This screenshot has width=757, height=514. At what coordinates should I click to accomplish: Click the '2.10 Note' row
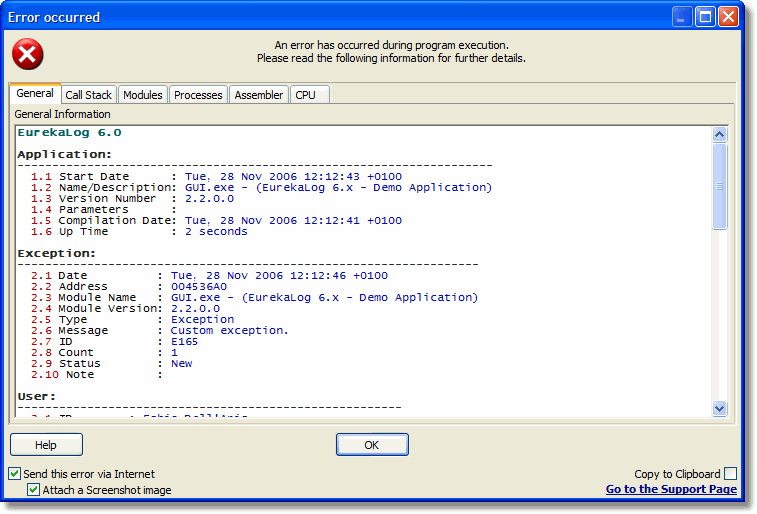click(x=97, y=375)
